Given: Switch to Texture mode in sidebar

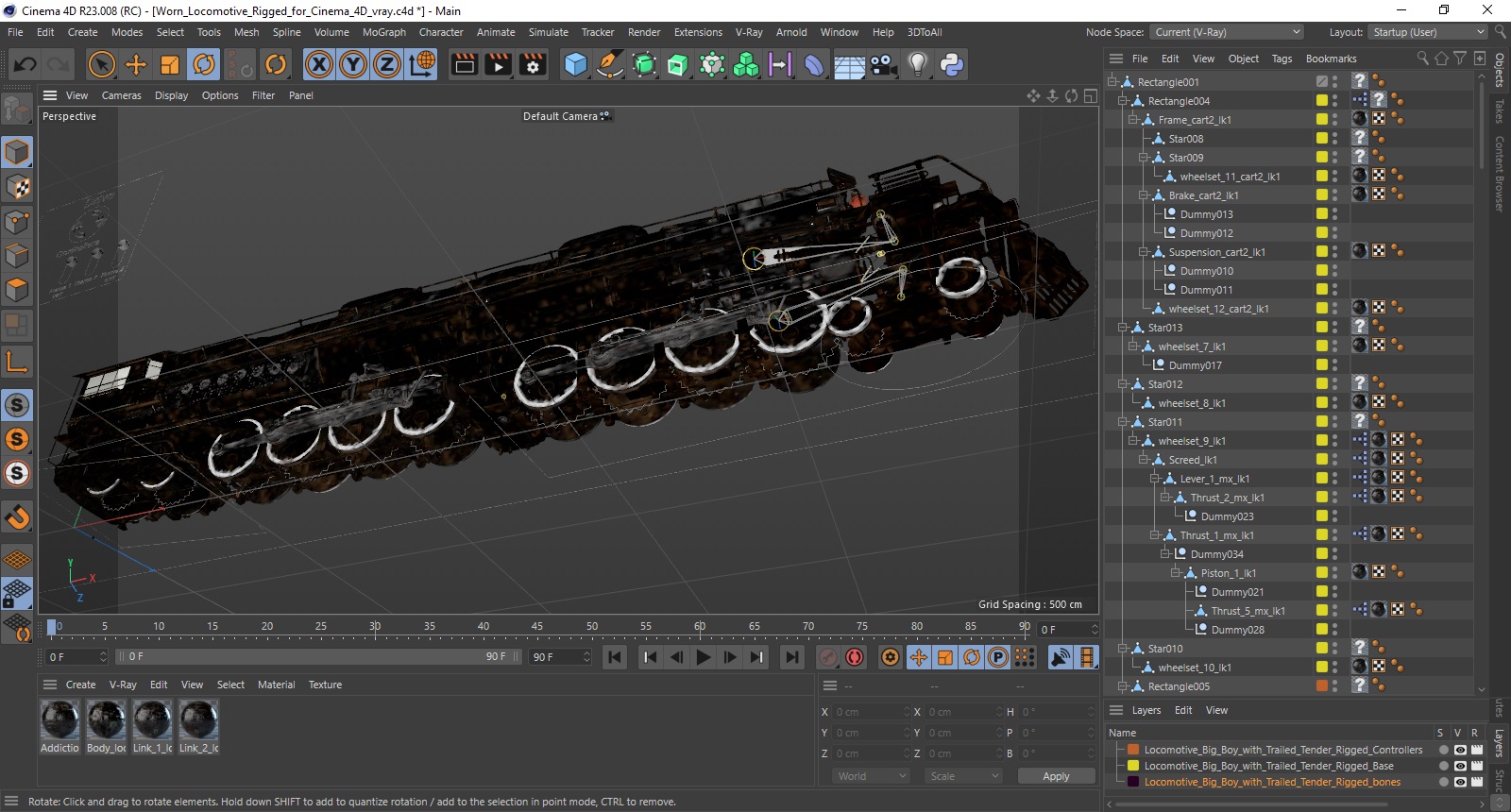Looking at the screenshot, I should pyautogui.click(x=17, y=187).
